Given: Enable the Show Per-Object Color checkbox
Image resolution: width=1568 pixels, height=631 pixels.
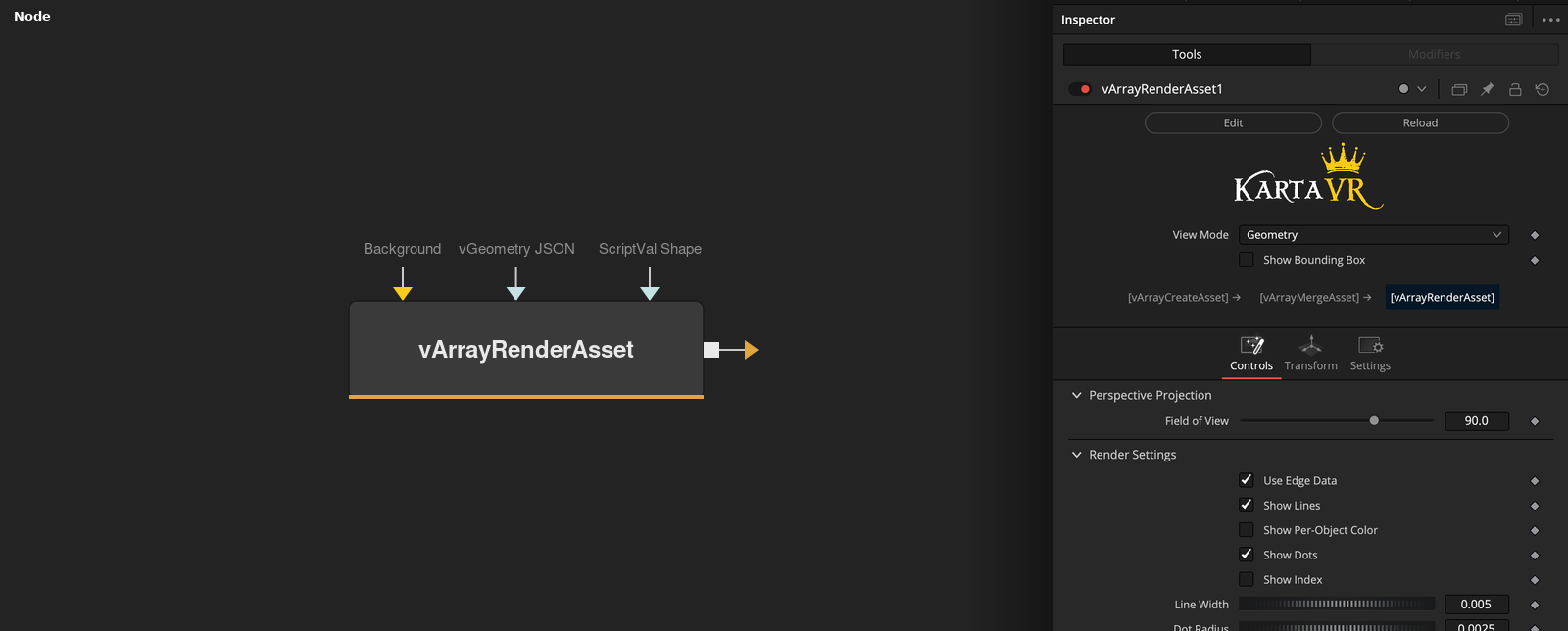Looking at the screenshot, I should coord(1247,530).
